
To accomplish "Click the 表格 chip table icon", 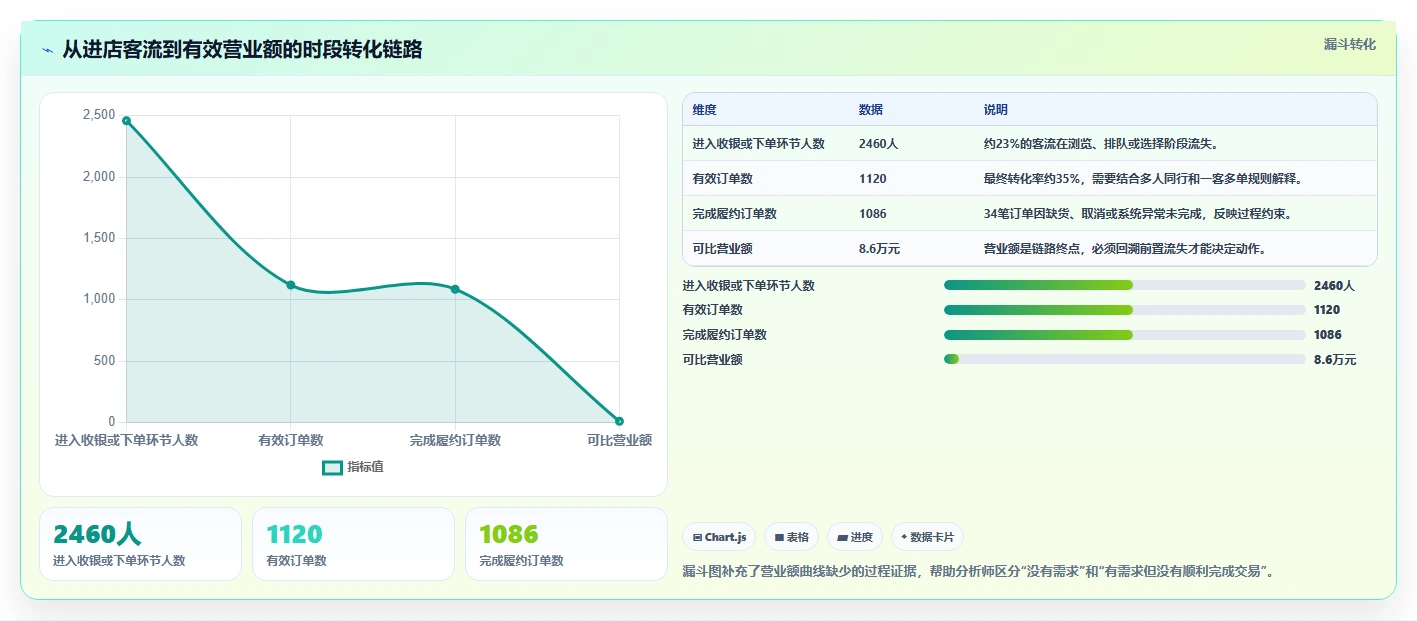I will tap(779, 538).
